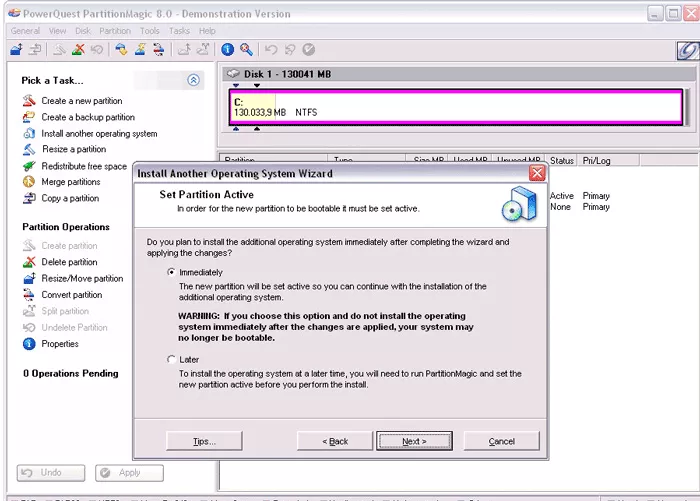The width and height of the screenshot is (700, 501).
Task: Click the Format partition toolbar icon
Action: click(x=140, y=49)
